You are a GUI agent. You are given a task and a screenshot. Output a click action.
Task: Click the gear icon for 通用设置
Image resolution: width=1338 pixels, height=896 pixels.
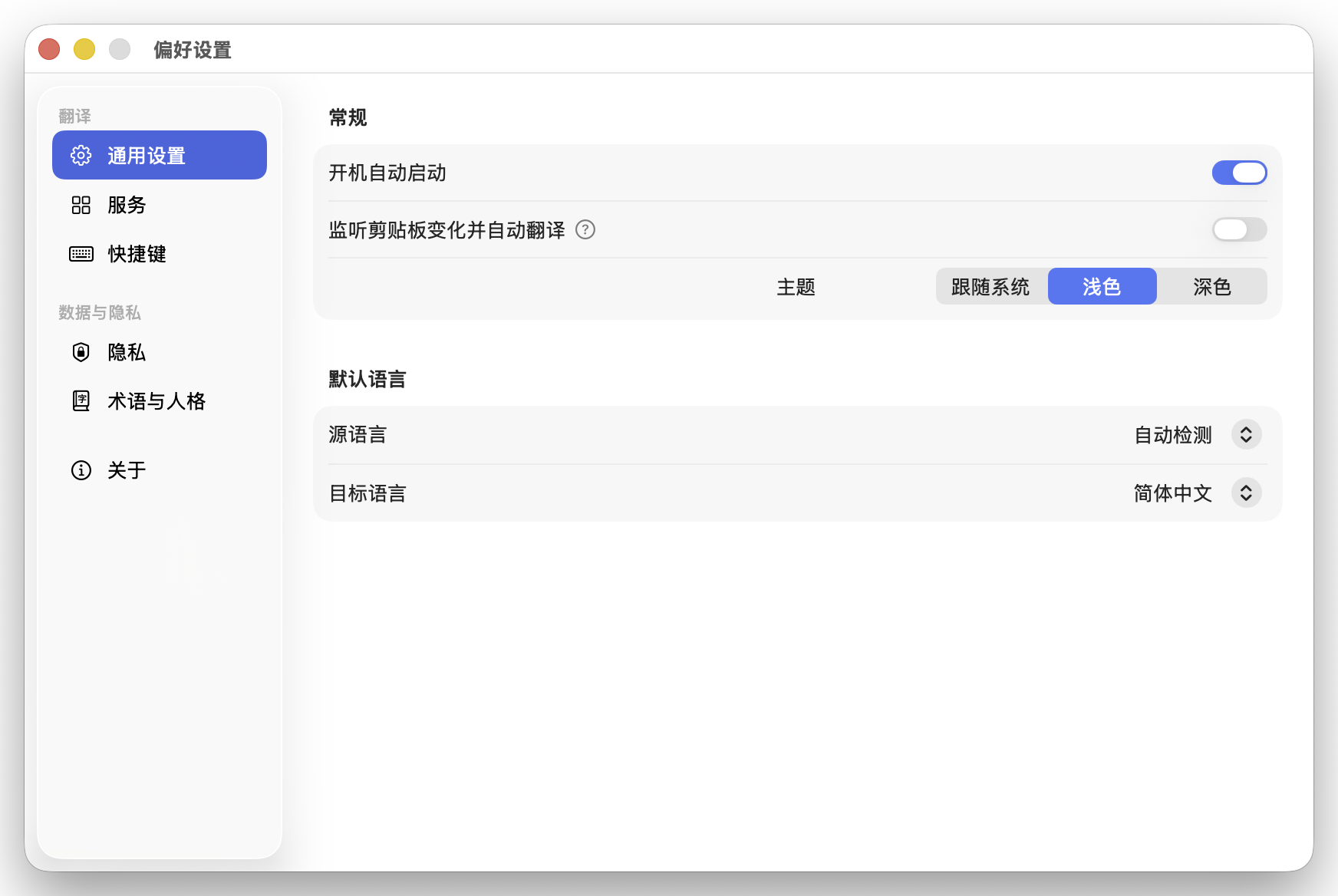point(81,156)
